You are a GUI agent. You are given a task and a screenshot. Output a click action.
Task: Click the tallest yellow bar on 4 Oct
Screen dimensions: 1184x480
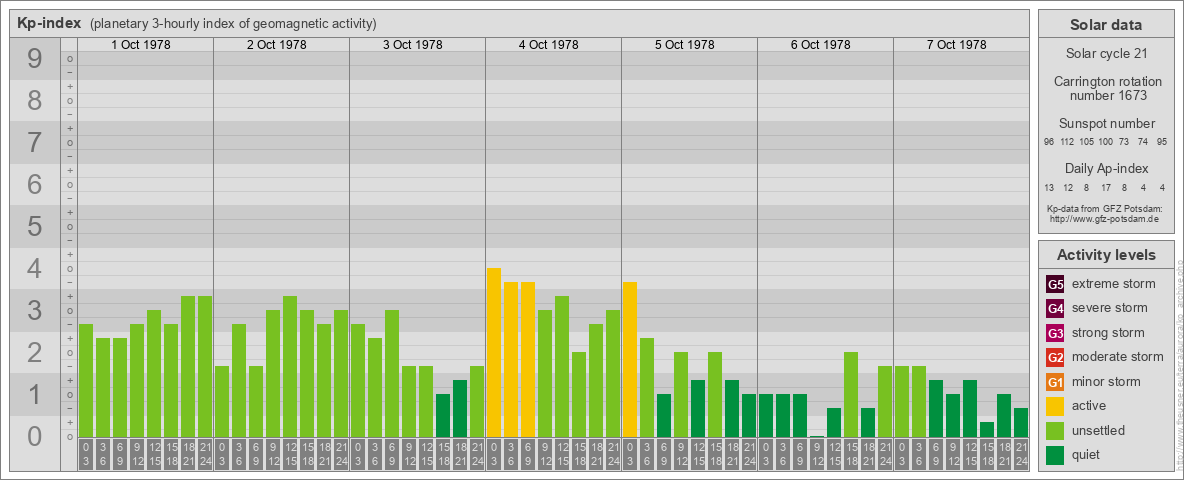tap(494, 352)
